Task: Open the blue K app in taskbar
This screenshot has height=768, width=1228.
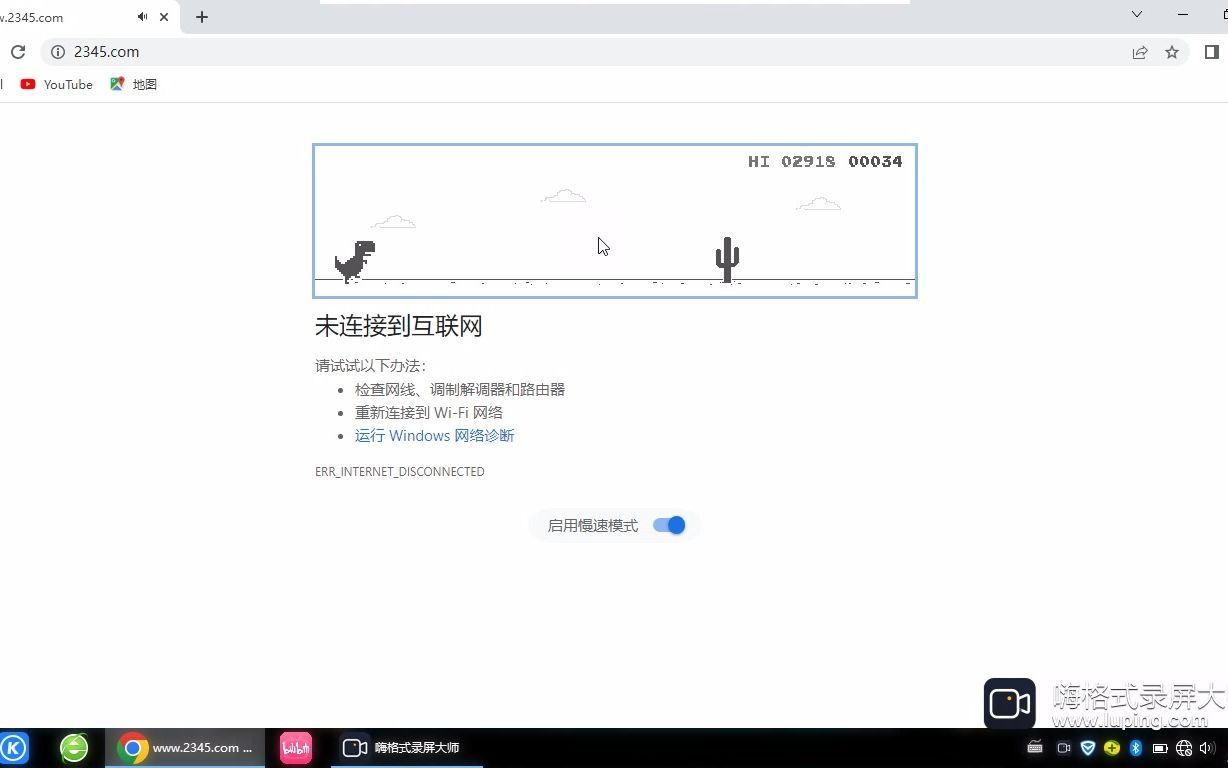Action: click(14, 748)
